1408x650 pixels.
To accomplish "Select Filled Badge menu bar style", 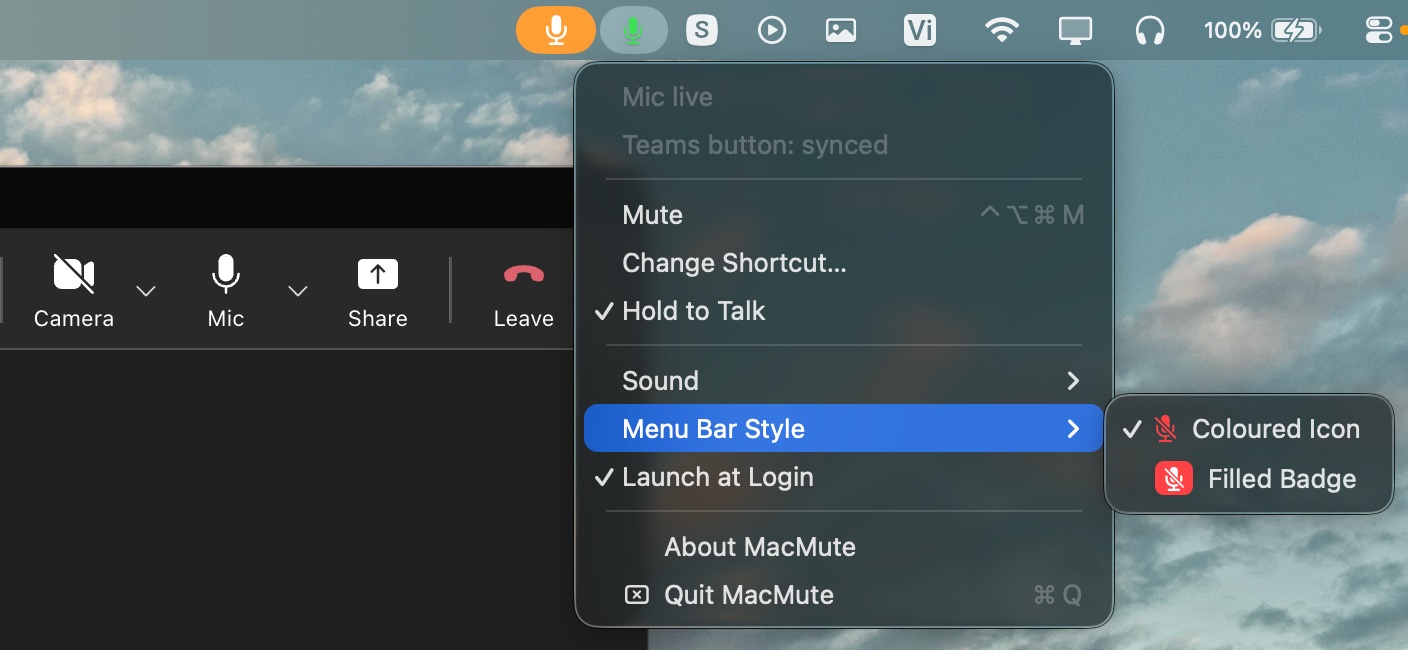I will [1249, 479].
